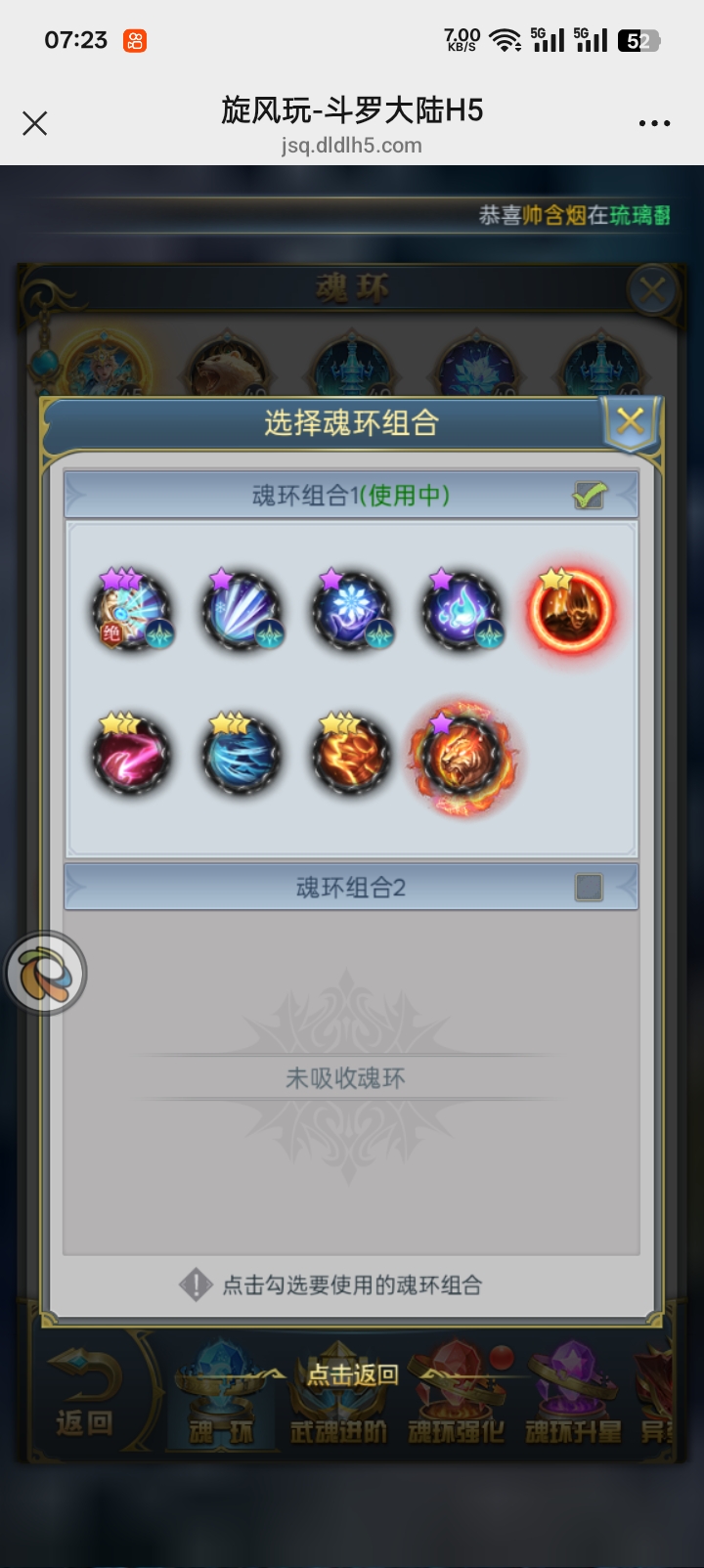
Task: Tap the first soul ring marked 绝
Action: (x=131, y=611)
